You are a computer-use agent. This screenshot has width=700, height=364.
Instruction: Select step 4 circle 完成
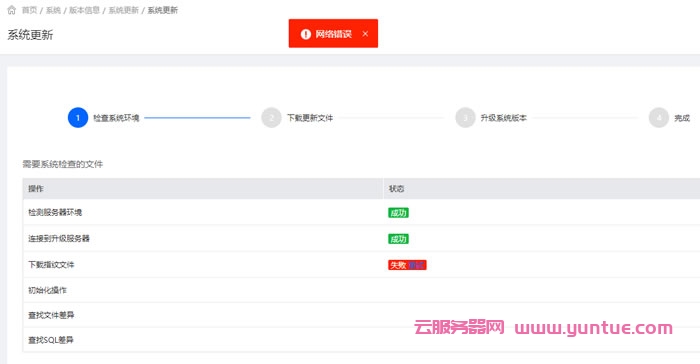(x=658, y=117)
